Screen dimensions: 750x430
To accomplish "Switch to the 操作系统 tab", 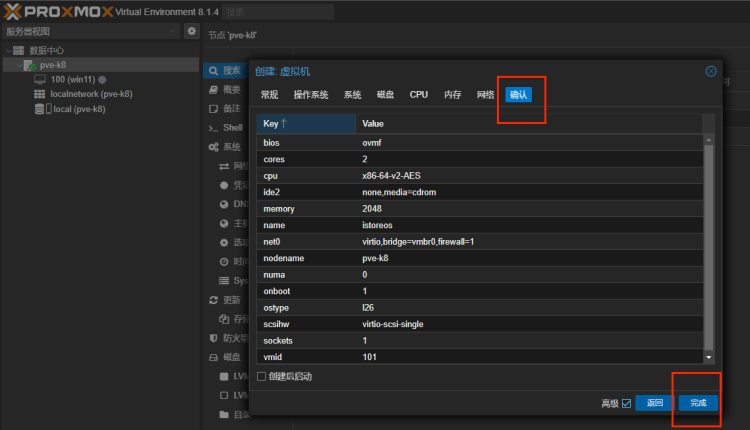I will tap(311, 95).
